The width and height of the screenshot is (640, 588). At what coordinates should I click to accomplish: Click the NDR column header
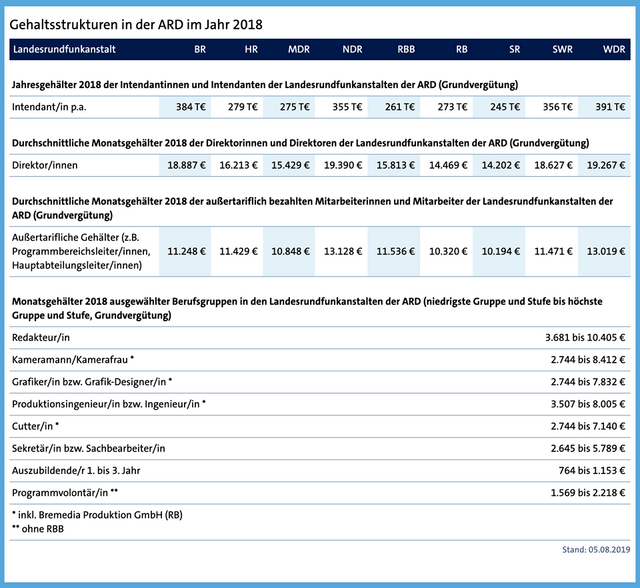tap(352, 48)
